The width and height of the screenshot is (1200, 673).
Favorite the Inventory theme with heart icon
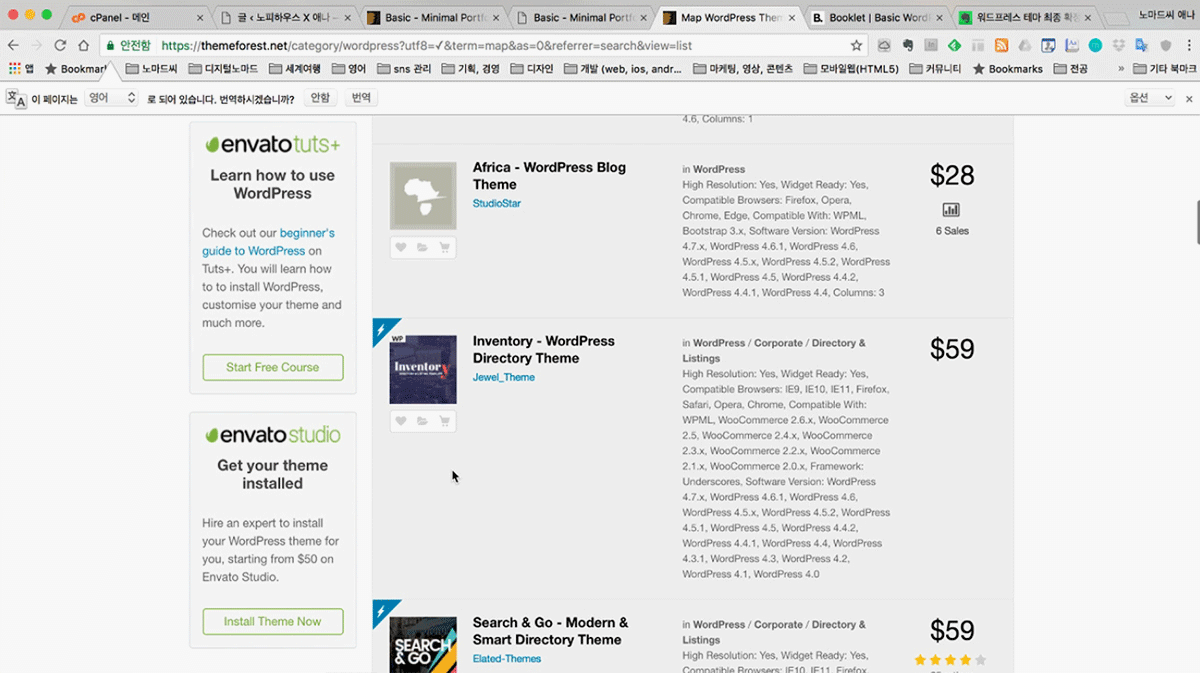(401, 421)
